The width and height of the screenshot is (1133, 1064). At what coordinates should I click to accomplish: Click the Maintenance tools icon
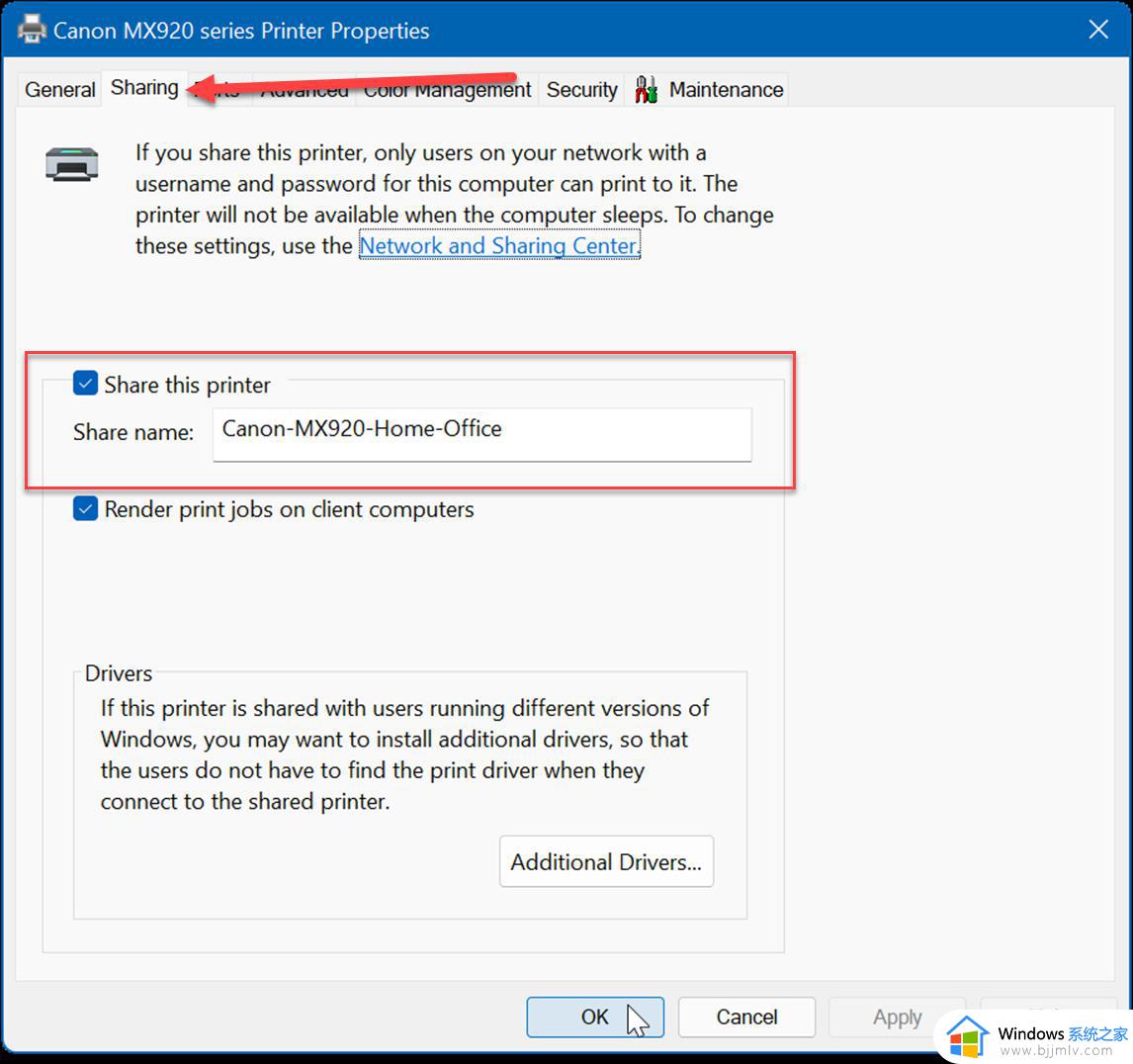(x=646, y=90)
